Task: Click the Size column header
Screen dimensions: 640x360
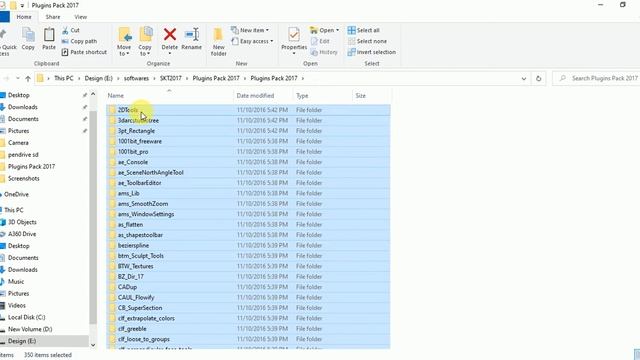Action: pos(371,96)
